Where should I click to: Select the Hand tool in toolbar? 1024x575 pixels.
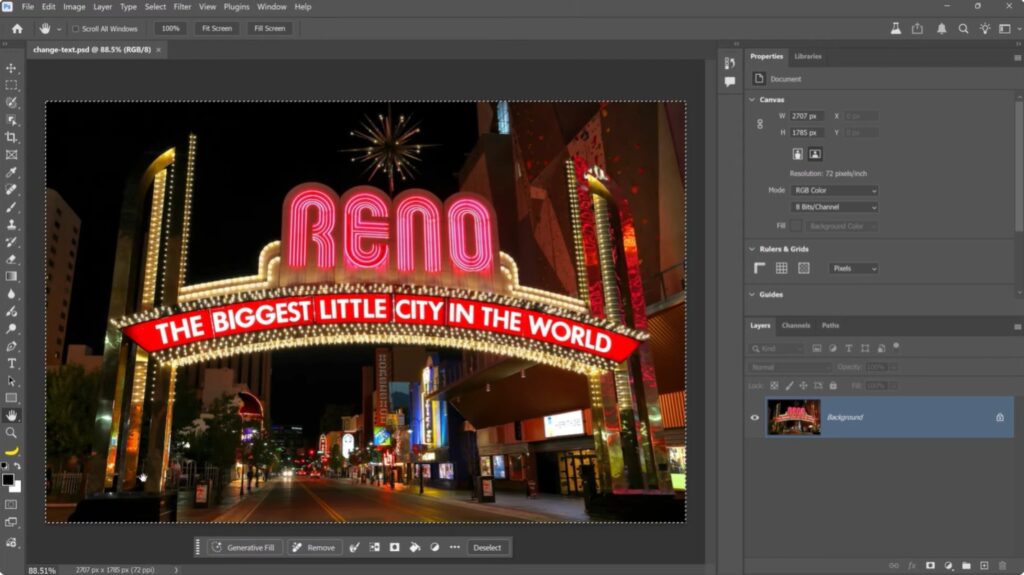pyautogui.click(x=11, y=416)
